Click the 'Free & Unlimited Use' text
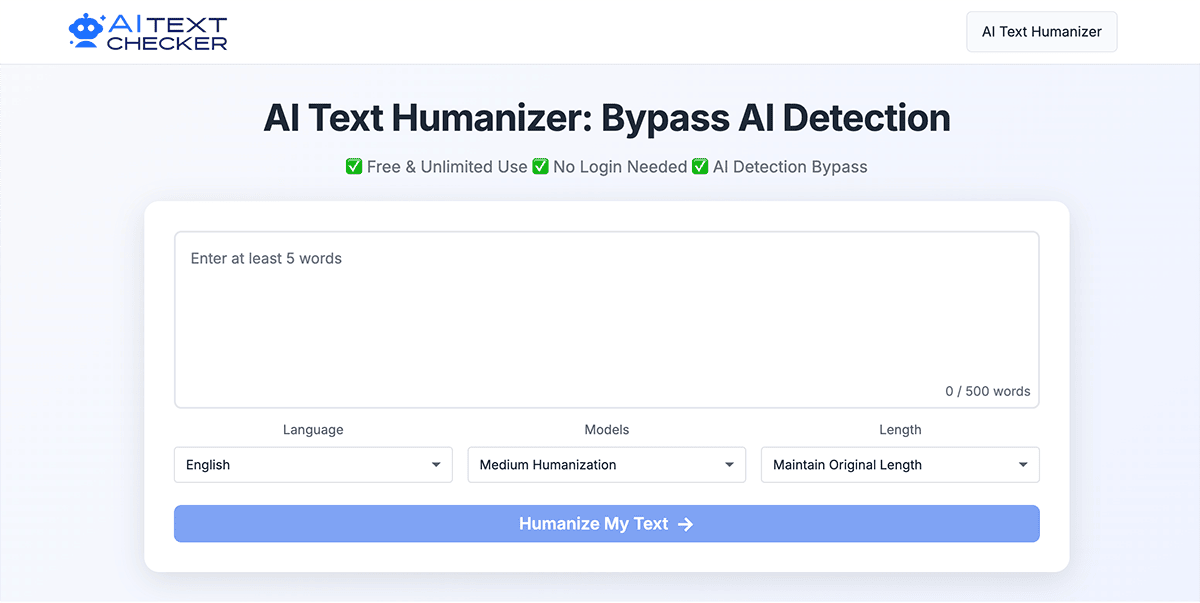 pos(447,167)
